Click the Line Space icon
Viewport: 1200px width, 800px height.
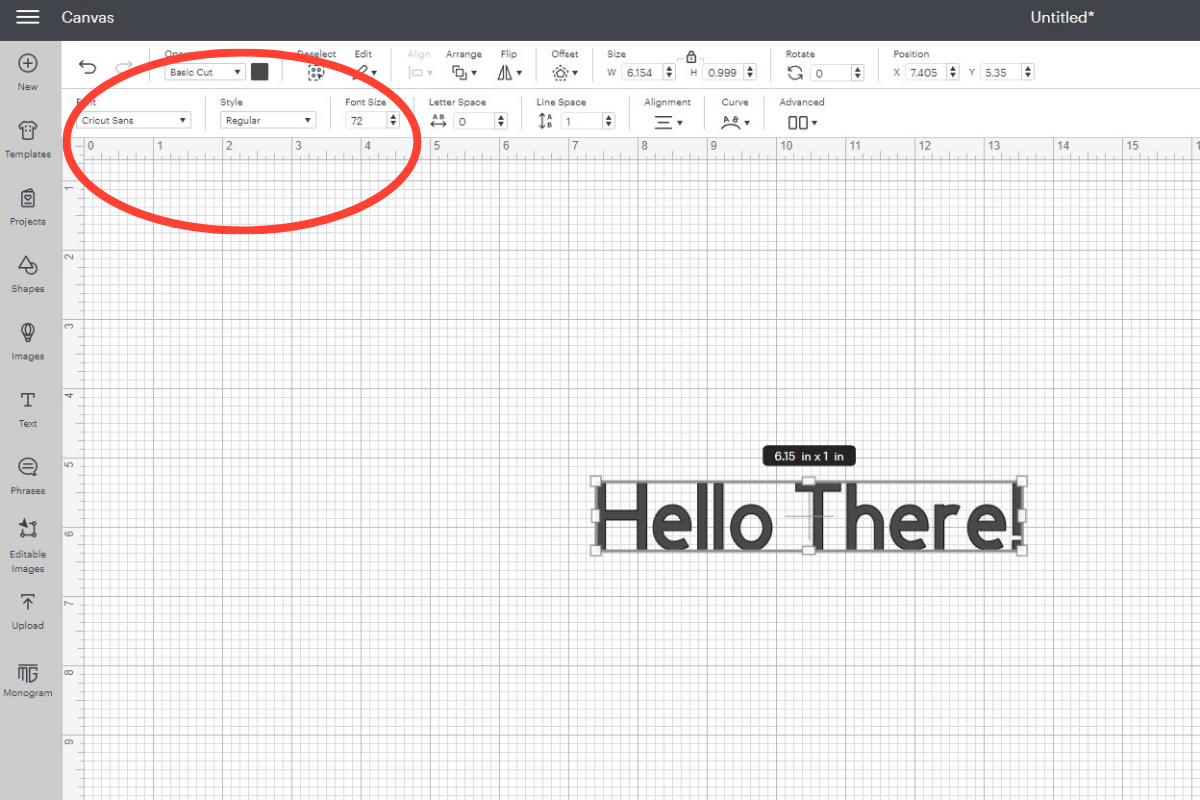[x=545, y=120]
